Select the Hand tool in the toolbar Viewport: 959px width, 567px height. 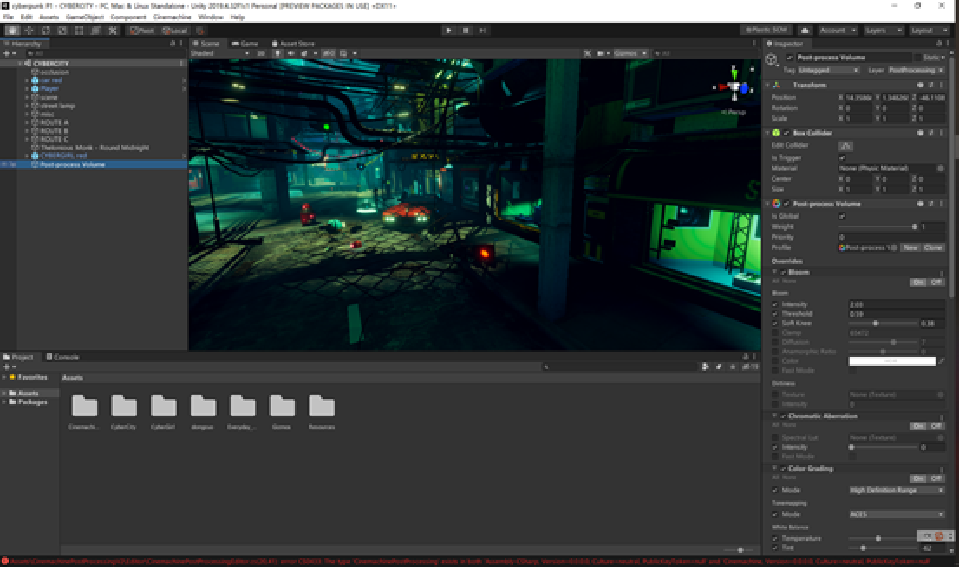pyautogui.click(x=12, y=30)
